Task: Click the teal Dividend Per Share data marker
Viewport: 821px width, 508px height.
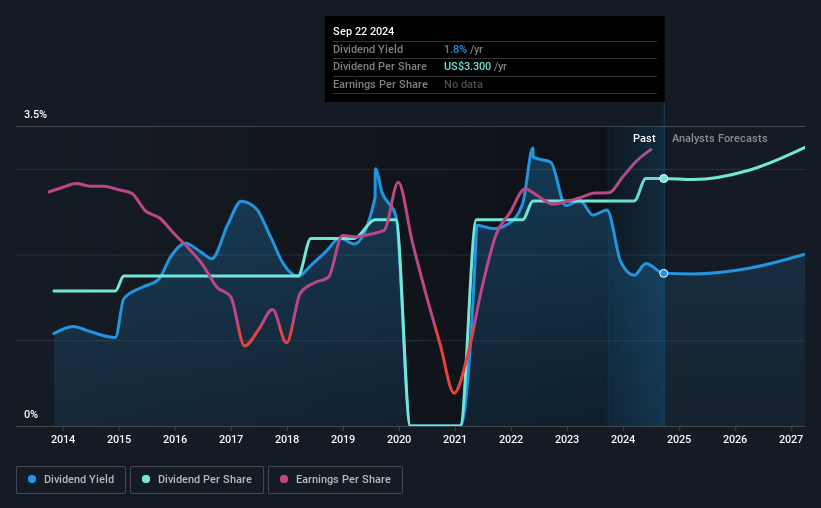Action: pyautogui.click(x=663, y=179)
